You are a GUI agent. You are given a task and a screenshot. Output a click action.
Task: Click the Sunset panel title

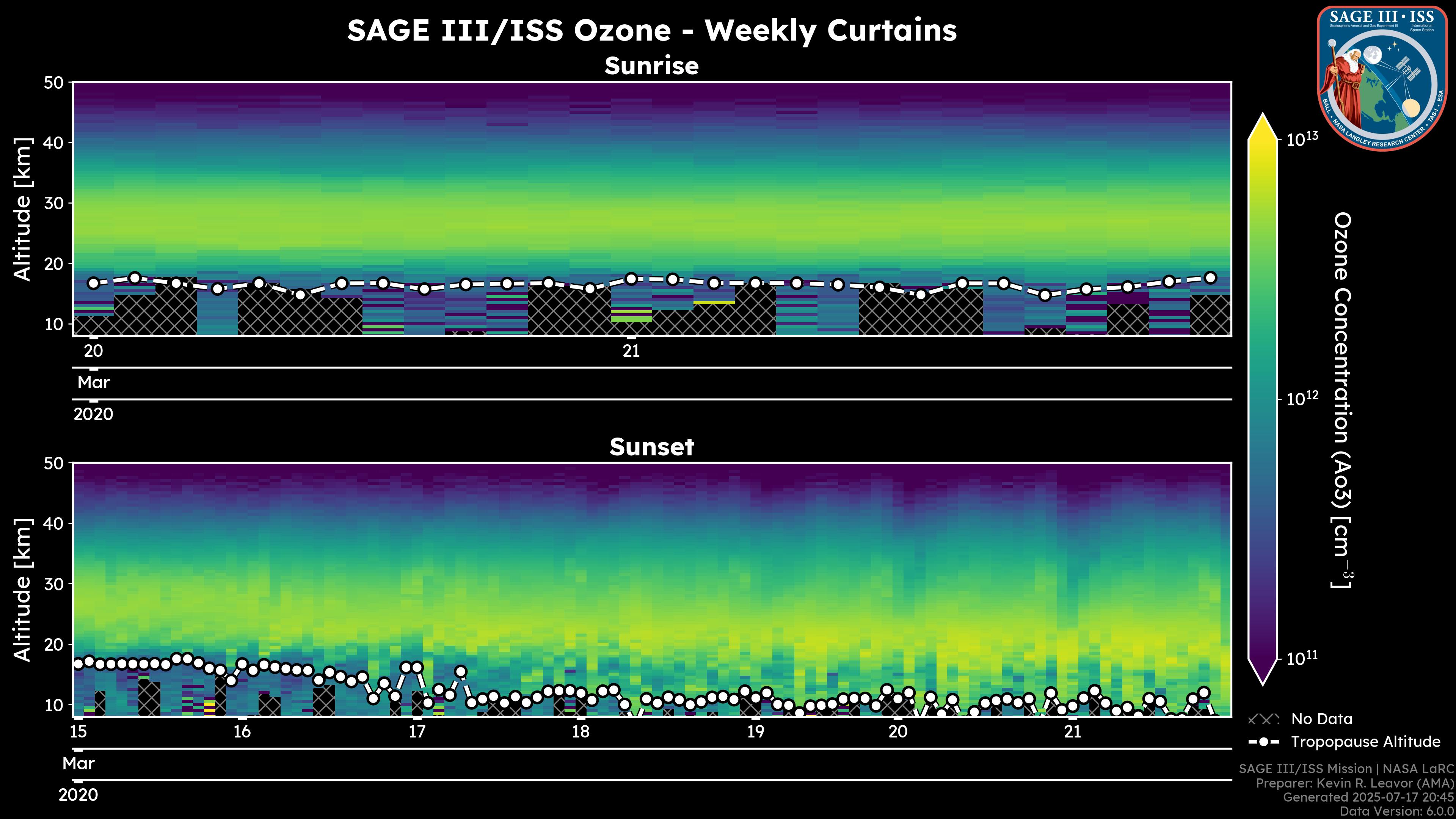point(652,447)
